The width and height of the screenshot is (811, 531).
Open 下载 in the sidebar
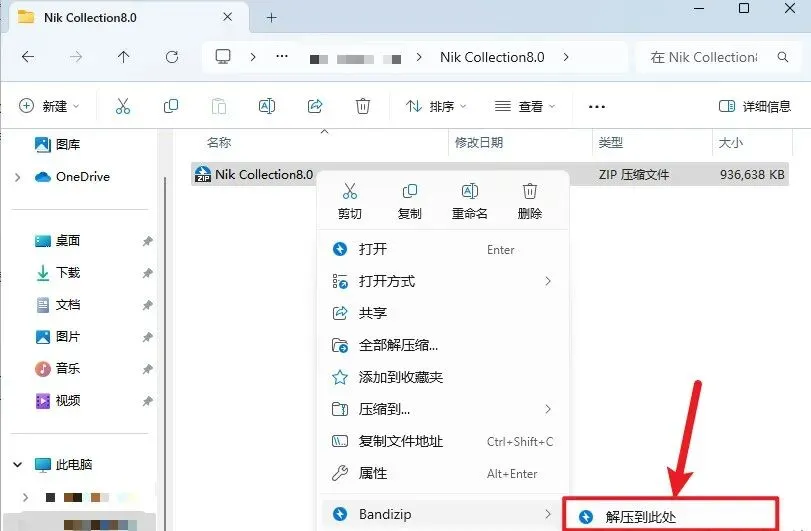57,272
